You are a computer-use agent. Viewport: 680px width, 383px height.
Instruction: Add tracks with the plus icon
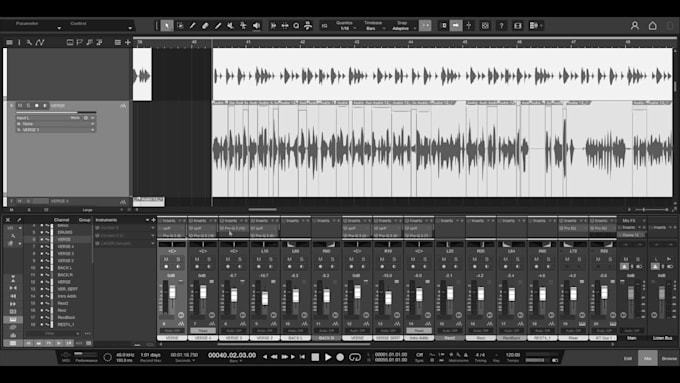coord(128,42)
